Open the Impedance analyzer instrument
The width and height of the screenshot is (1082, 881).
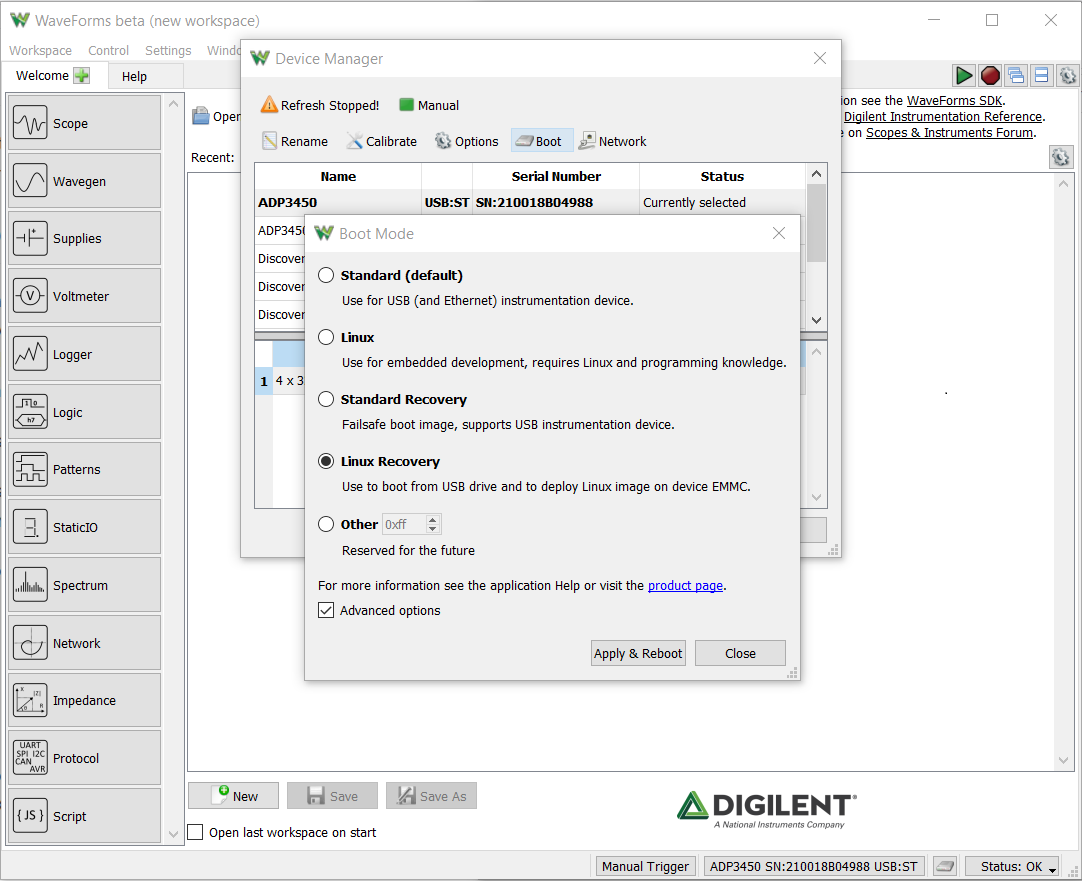pos(84,701)
